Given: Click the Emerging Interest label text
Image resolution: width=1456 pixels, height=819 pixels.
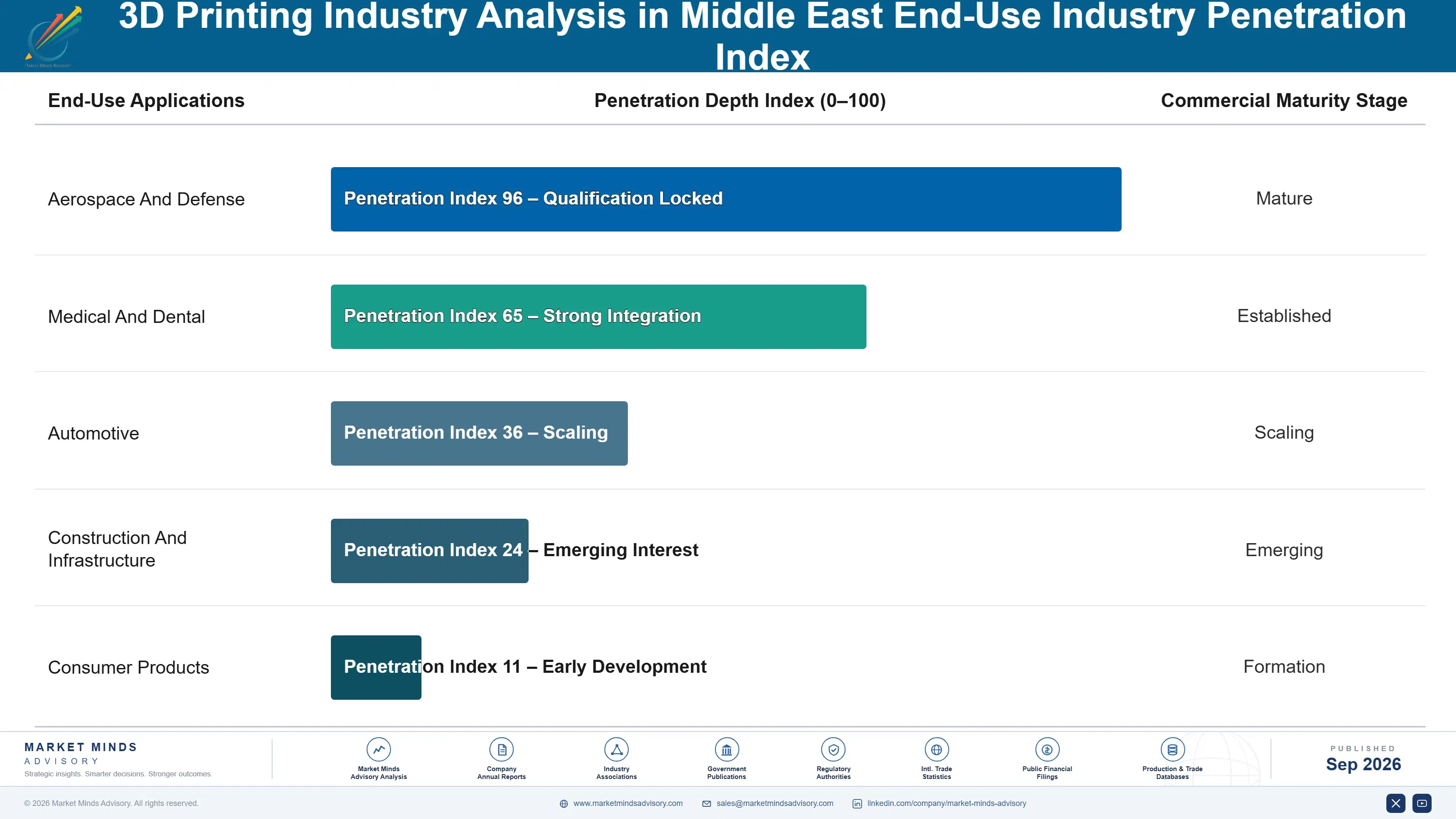Looking at the screenshot, I should [x=620, y=550].
